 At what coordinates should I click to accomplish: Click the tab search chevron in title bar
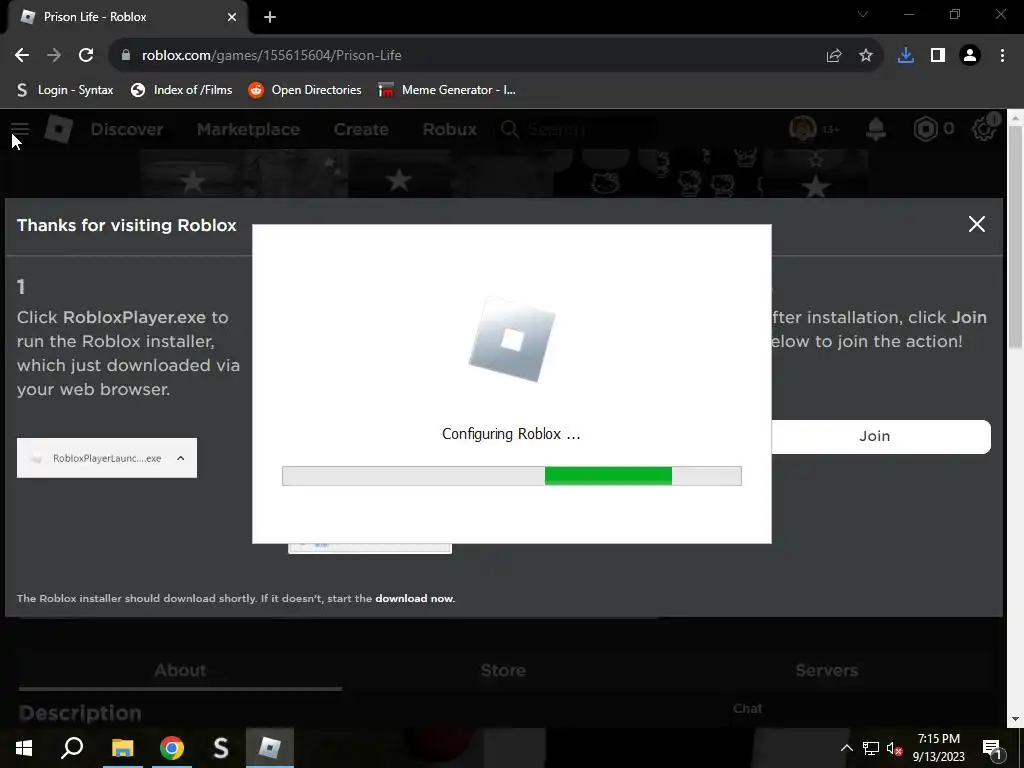pyautogui.click(x=863, y=14)
